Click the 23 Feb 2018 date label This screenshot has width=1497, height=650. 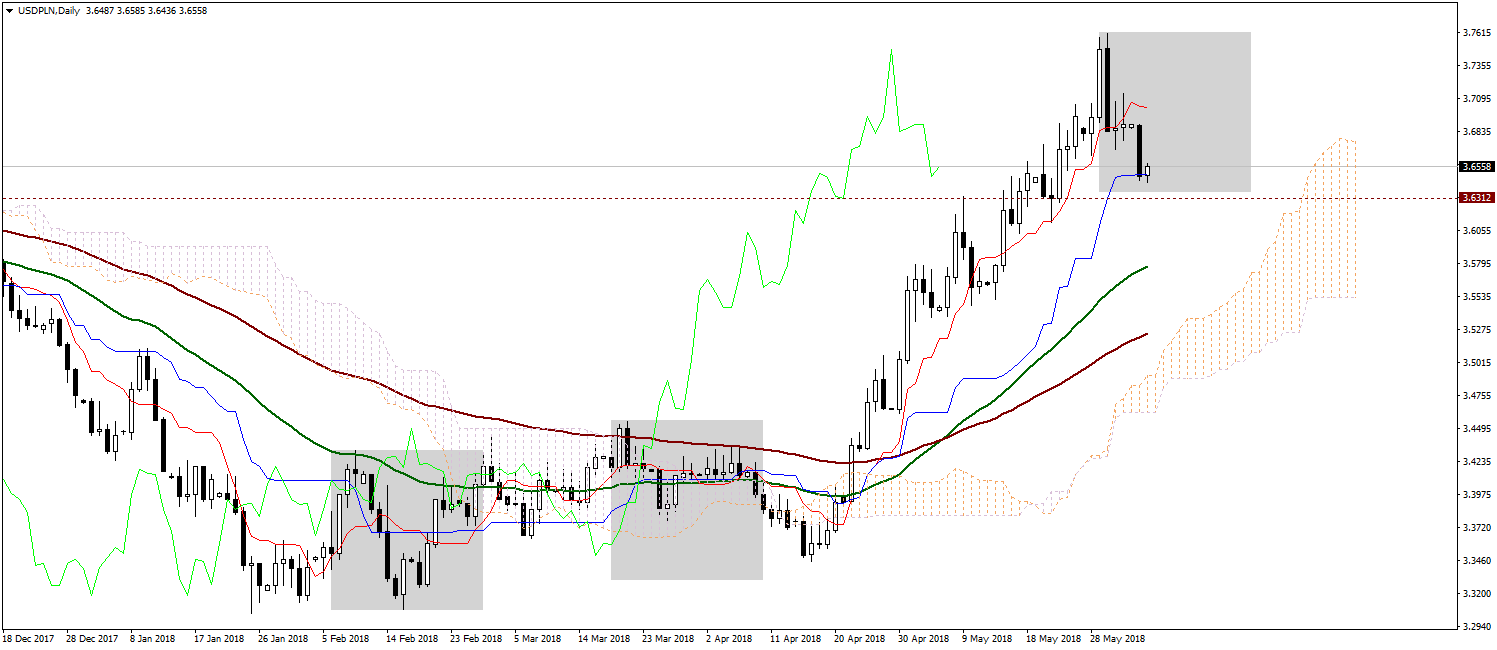tap(475, 638)
